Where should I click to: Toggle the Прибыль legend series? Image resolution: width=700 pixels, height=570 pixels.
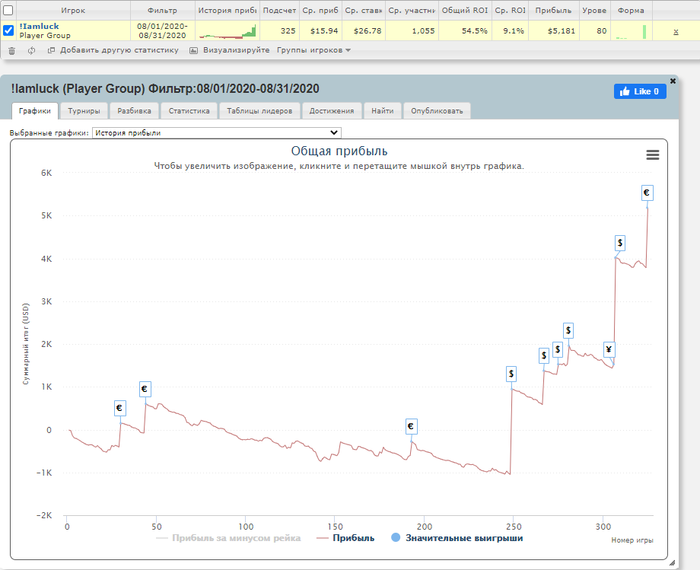[346, 538]
